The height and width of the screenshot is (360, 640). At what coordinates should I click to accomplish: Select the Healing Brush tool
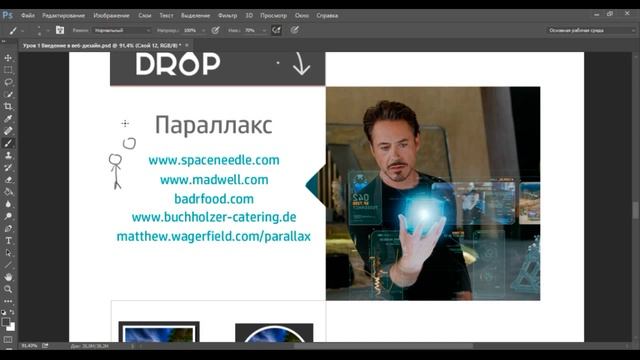(8, 131)
